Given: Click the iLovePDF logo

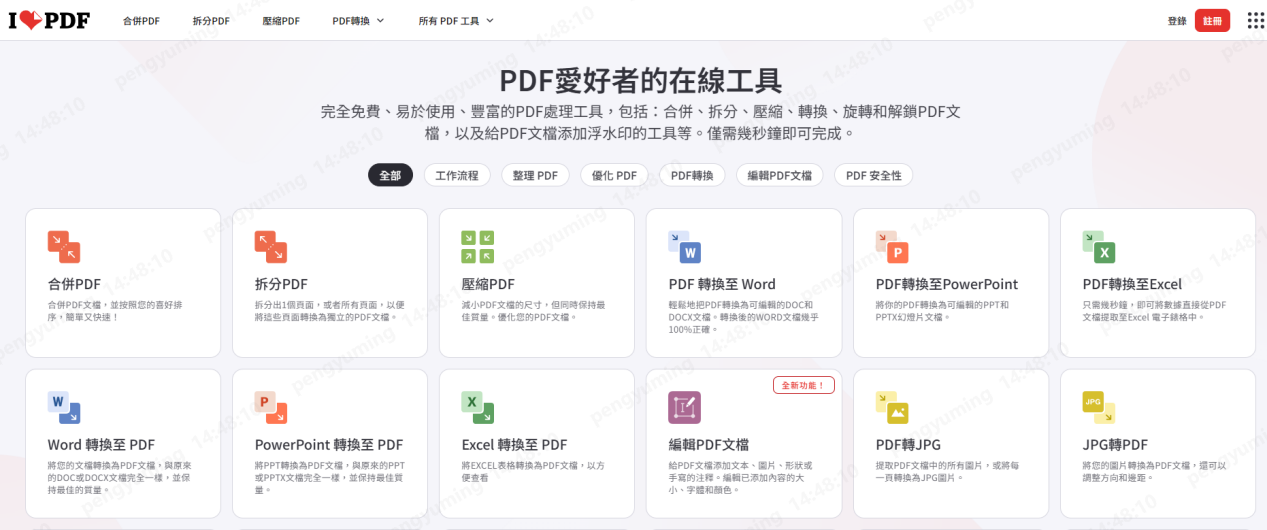Looking at the screenshot, I should [x=50, y=20].
